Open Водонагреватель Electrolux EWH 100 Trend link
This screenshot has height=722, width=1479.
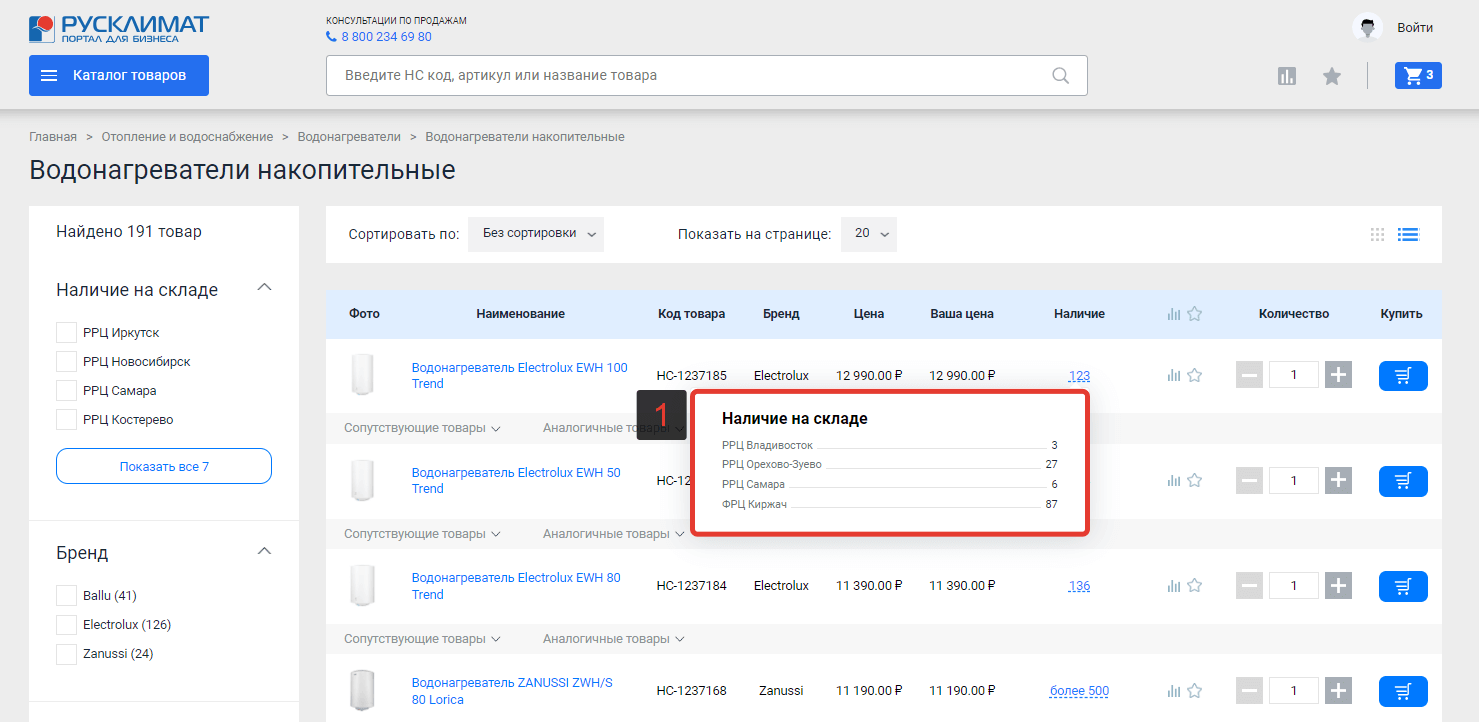[x=520, y=376]
